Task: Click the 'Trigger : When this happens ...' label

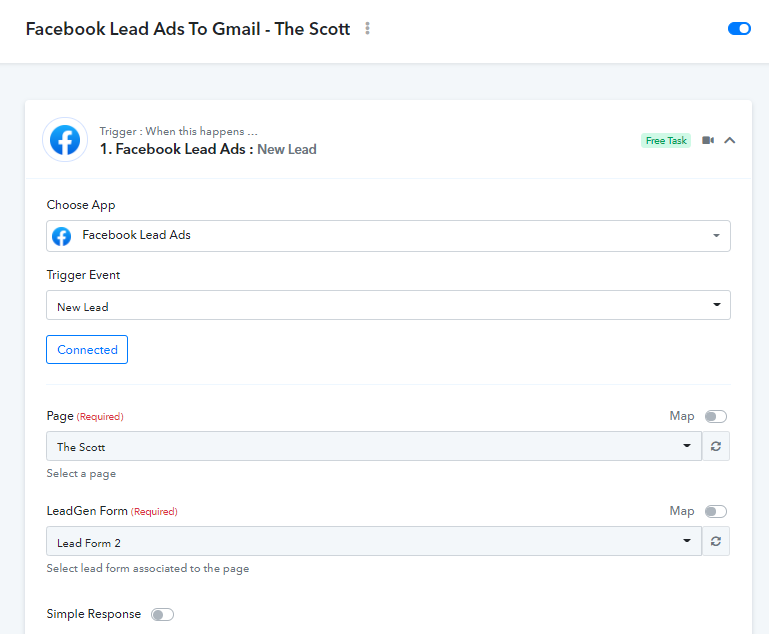Action: (179, 131)
